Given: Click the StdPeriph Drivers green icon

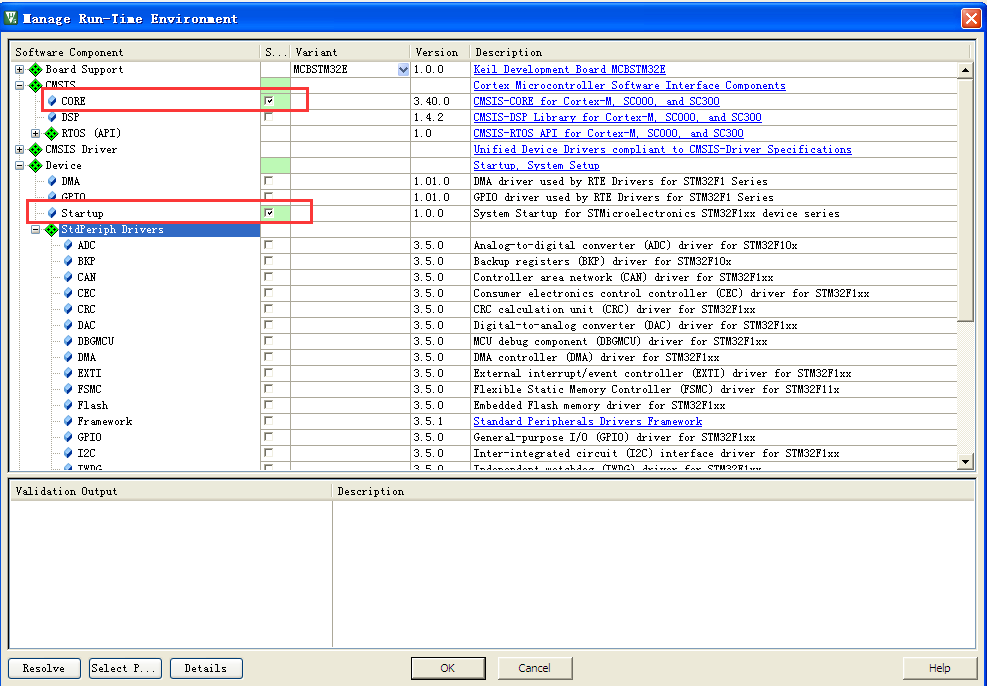Looking at the screenshot, I should click(x=52, y=230).
